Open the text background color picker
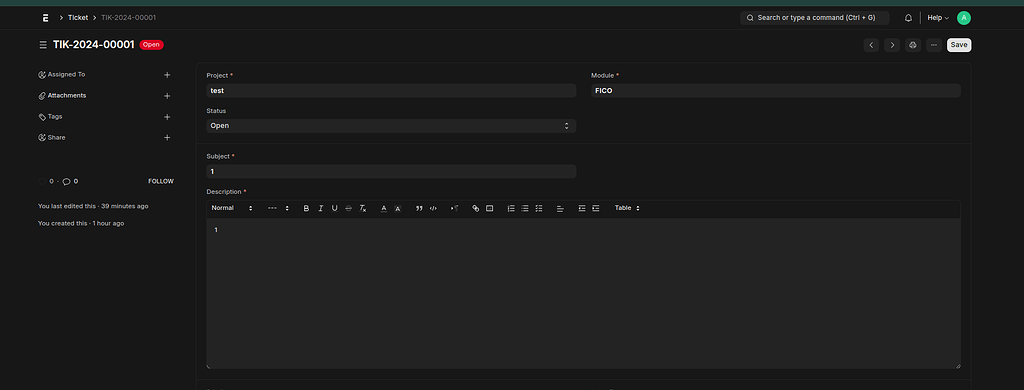Viewport: 1024px width, 390px height. [398, 208]
